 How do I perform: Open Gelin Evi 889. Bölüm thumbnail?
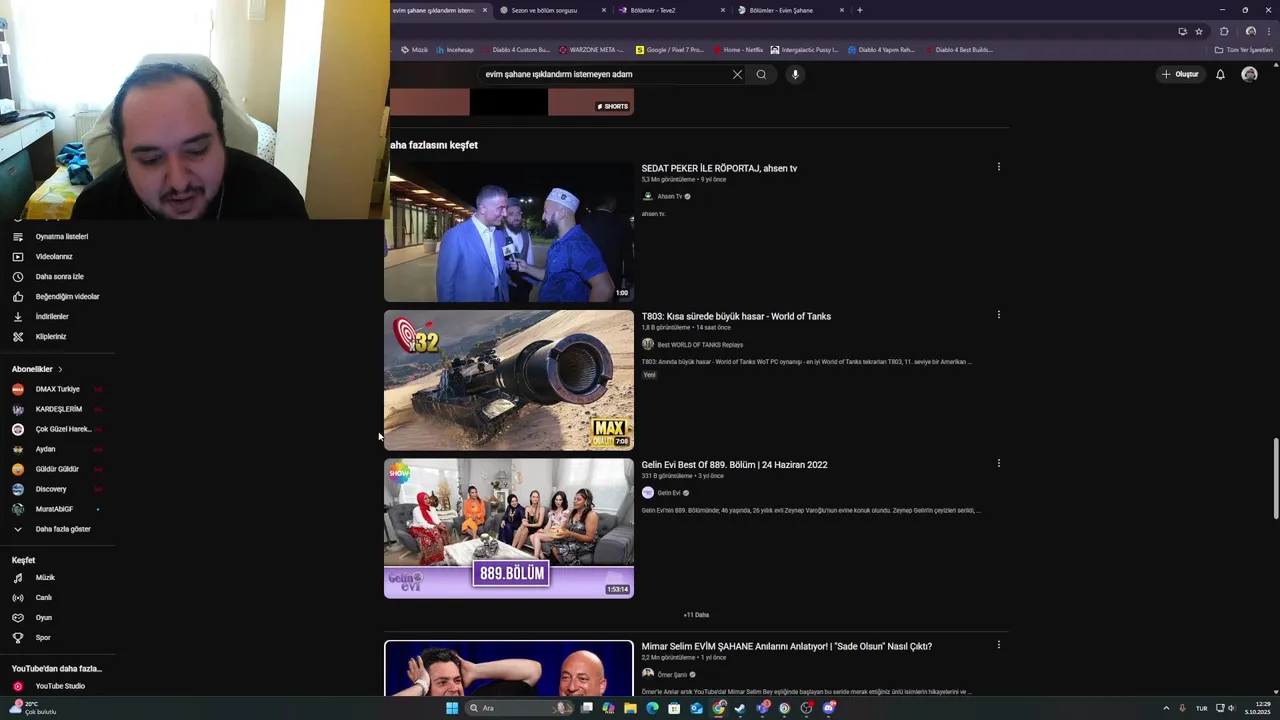(x=509, y=528)
